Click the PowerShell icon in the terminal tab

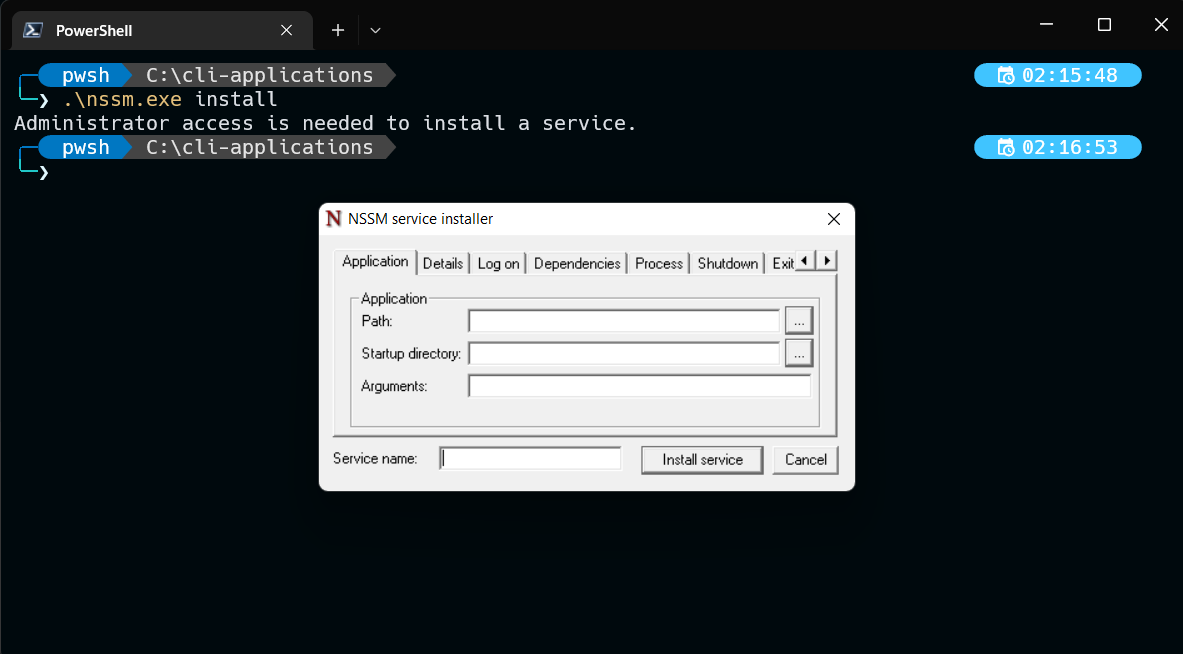tap(33, 30)
